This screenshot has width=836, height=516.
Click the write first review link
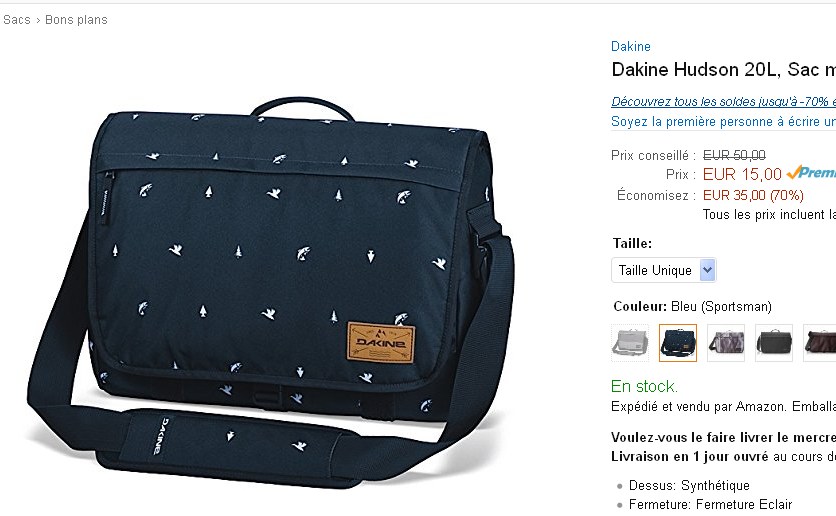(x=724, y=122)
